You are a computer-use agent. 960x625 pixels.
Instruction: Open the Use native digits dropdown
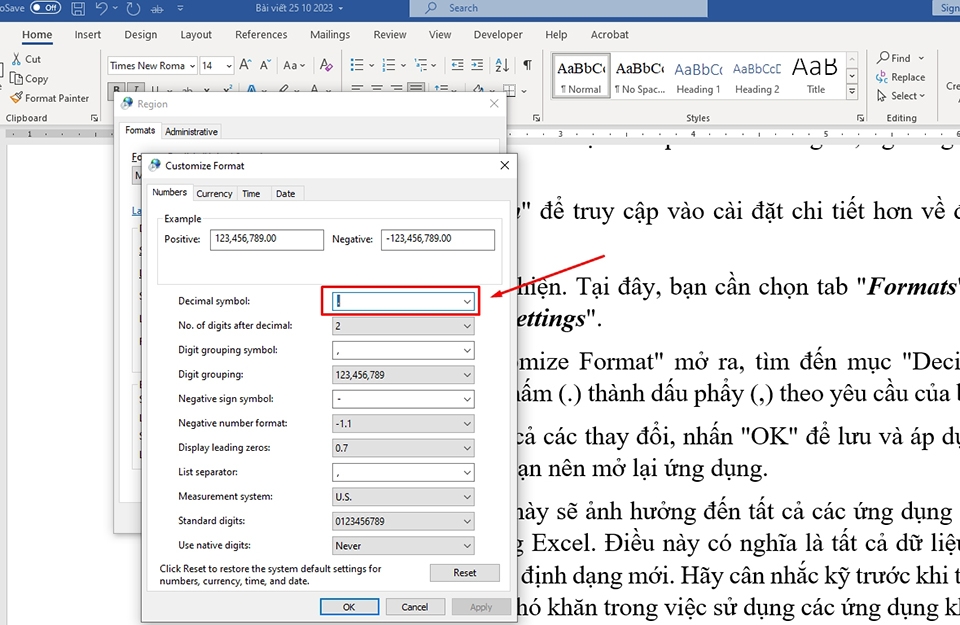[403, 545]
